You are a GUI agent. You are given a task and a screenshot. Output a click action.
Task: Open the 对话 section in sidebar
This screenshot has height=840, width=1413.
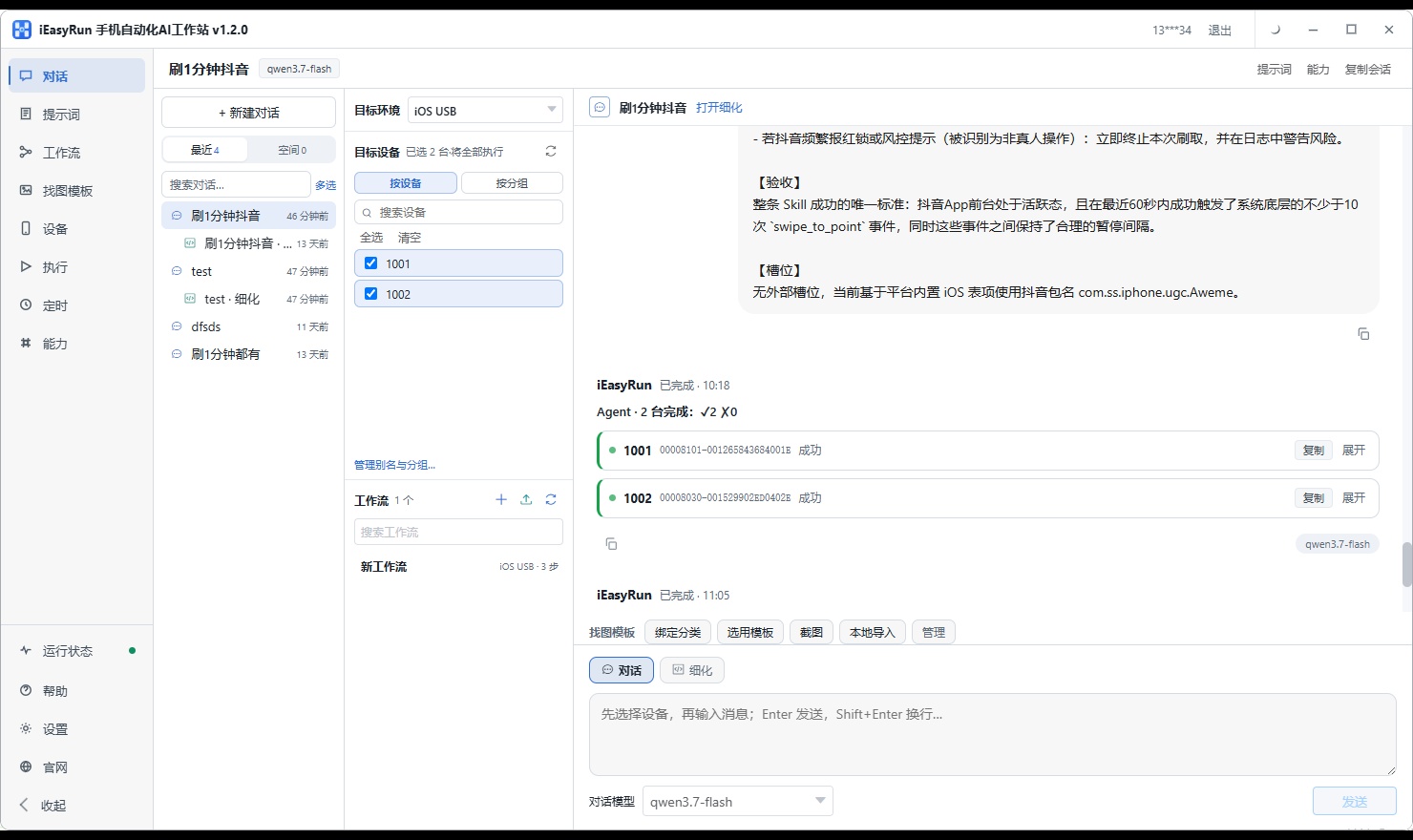76,76
